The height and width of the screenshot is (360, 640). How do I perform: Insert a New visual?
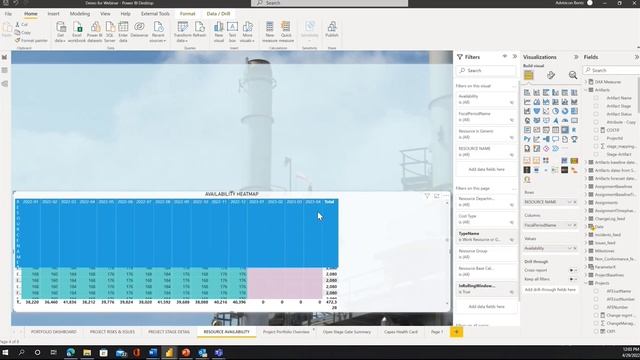click(219, 31)
